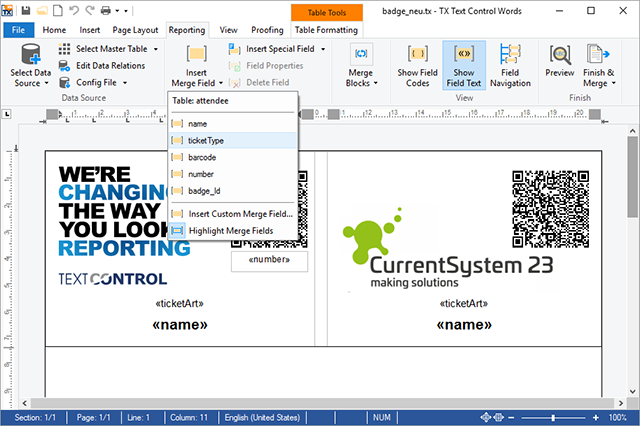Click the zoom slider in status bar
Viewport: 640px width, 426px height.
point(553,417)
